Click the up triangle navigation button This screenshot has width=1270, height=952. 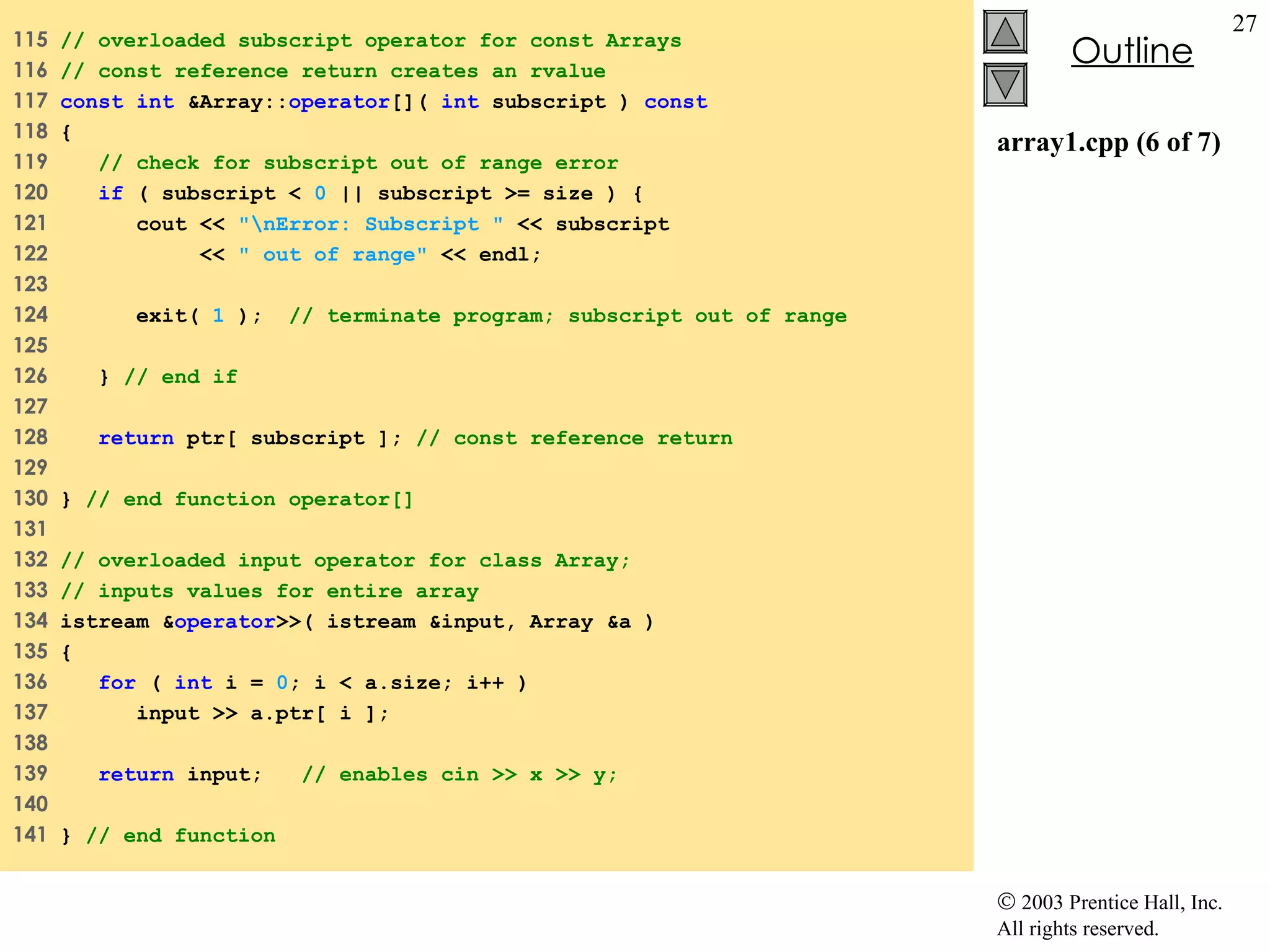tap(1005, 32)
